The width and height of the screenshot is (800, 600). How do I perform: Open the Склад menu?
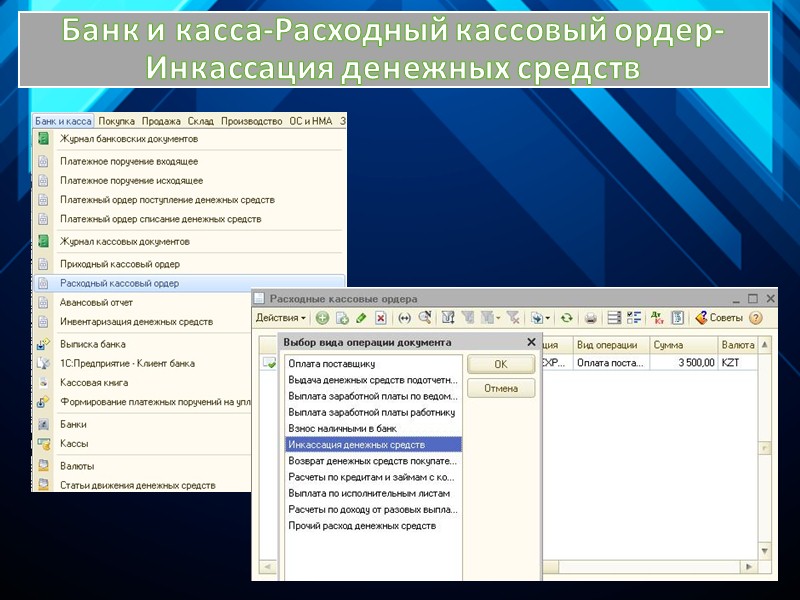click(x=201, y=121)
